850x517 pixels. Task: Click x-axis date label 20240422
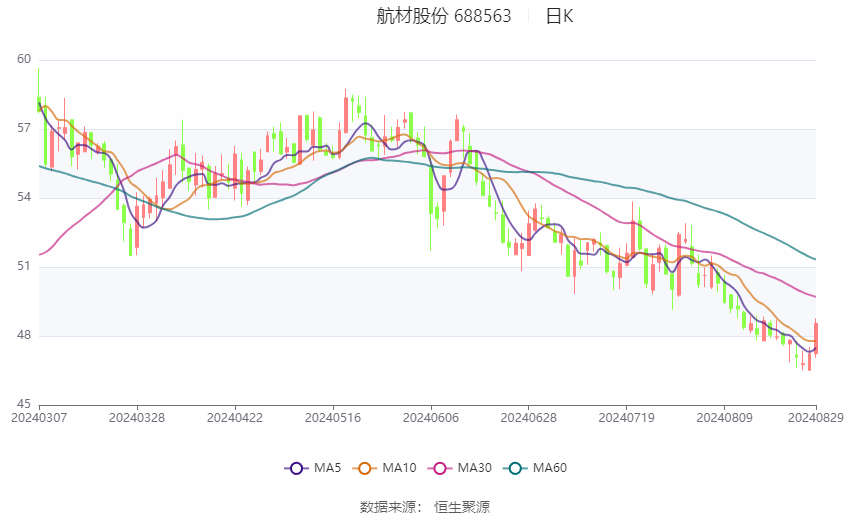pos(235,418)
